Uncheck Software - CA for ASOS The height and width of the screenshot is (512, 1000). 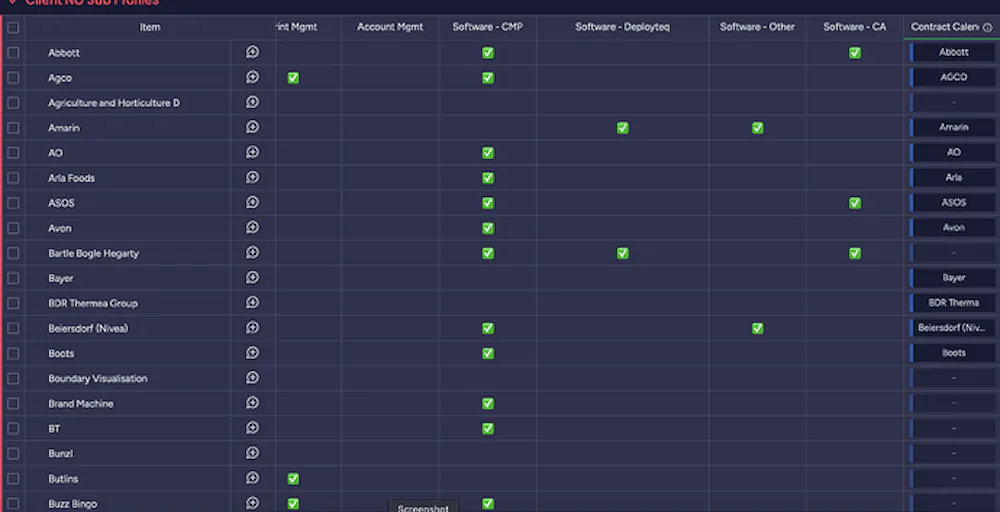(x=855, y=203)
